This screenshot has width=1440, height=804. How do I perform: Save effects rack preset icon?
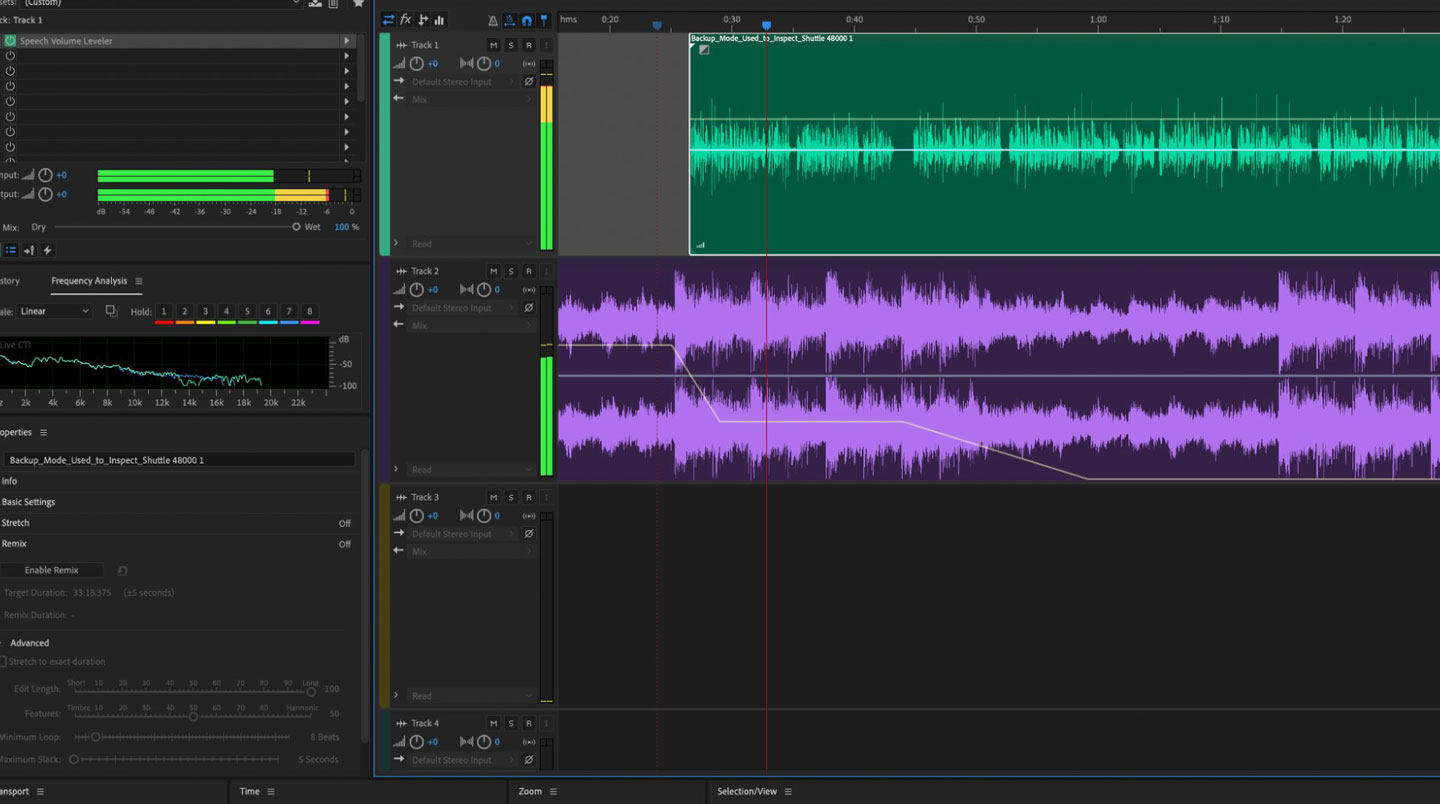point(316,3)
